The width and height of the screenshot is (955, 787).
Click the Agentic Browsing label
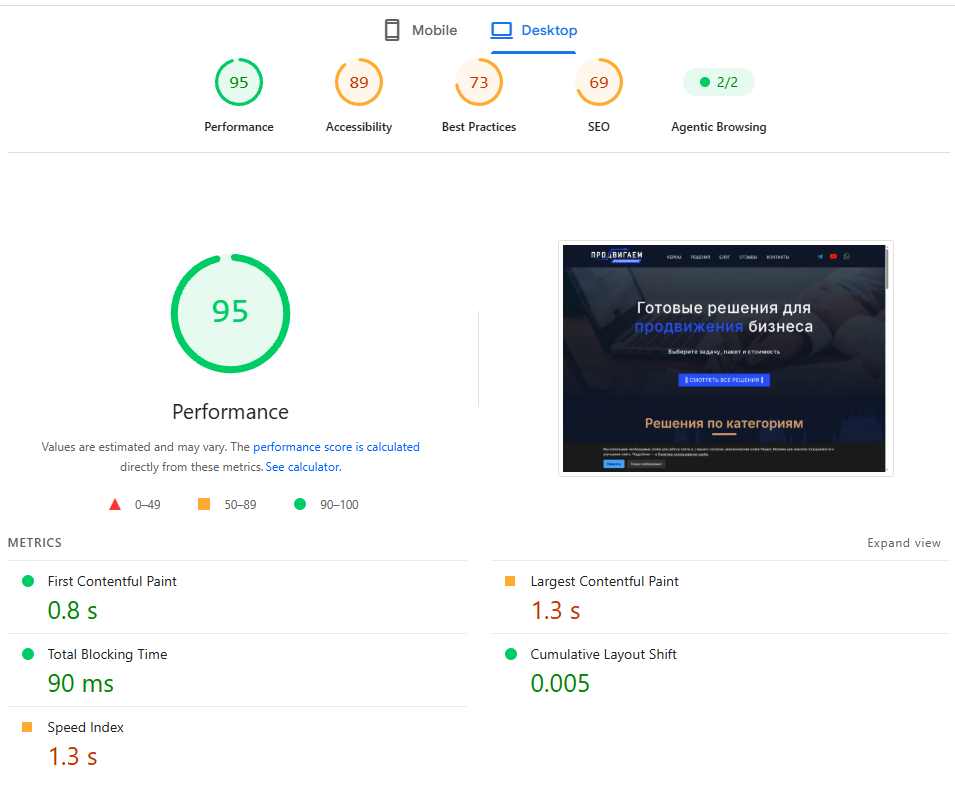point(719,127)
